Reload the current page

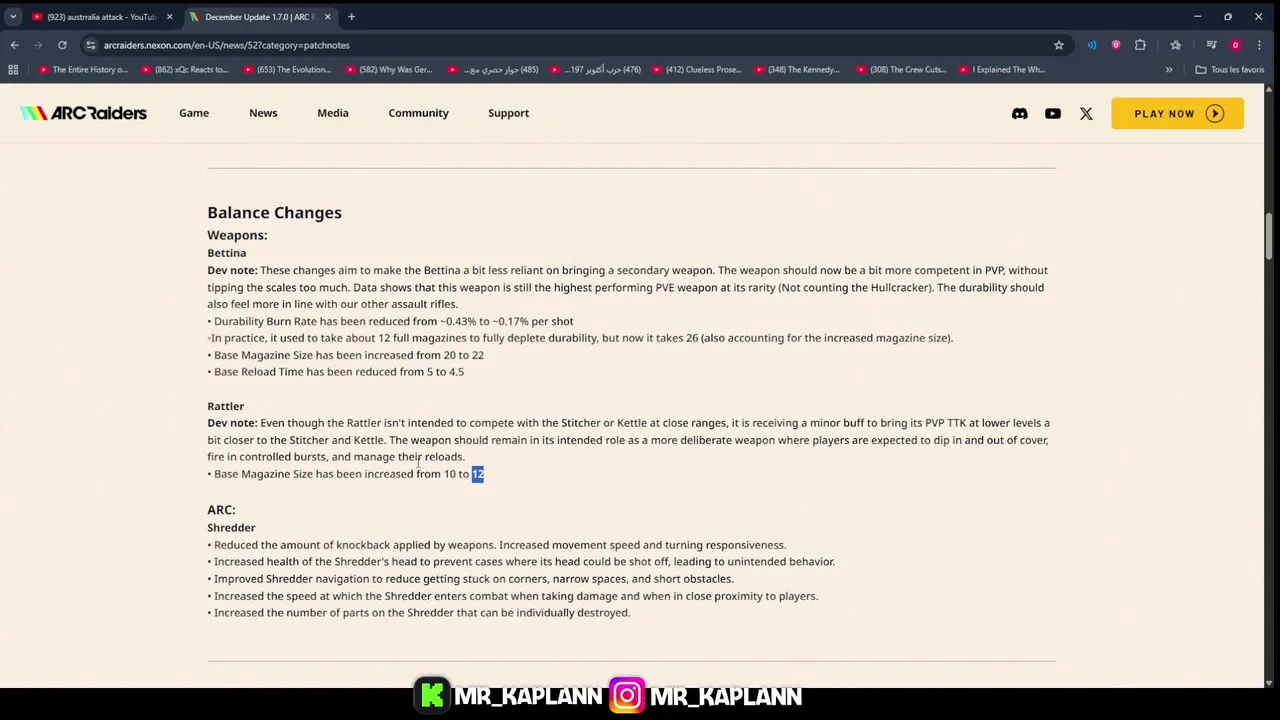[62, 45]
